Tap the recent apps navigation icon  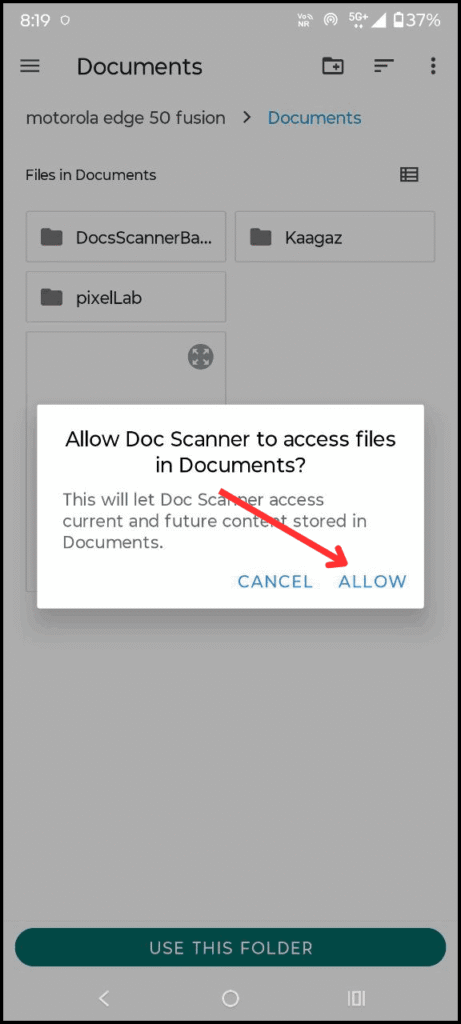coord(357,998)
